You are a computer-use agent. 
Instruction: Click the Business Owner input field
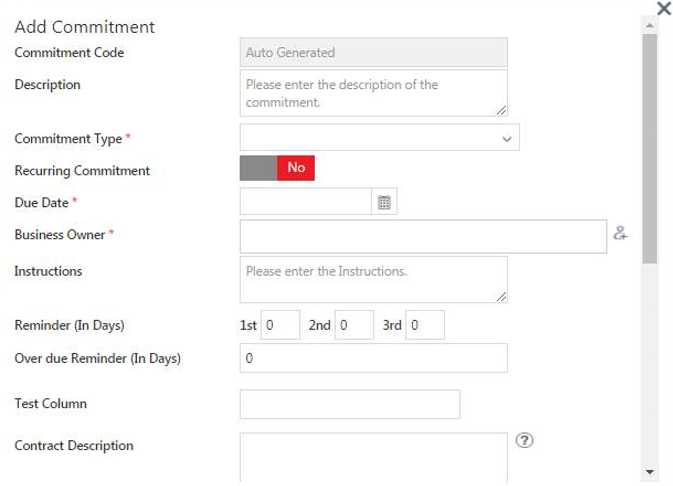[423, 236]
